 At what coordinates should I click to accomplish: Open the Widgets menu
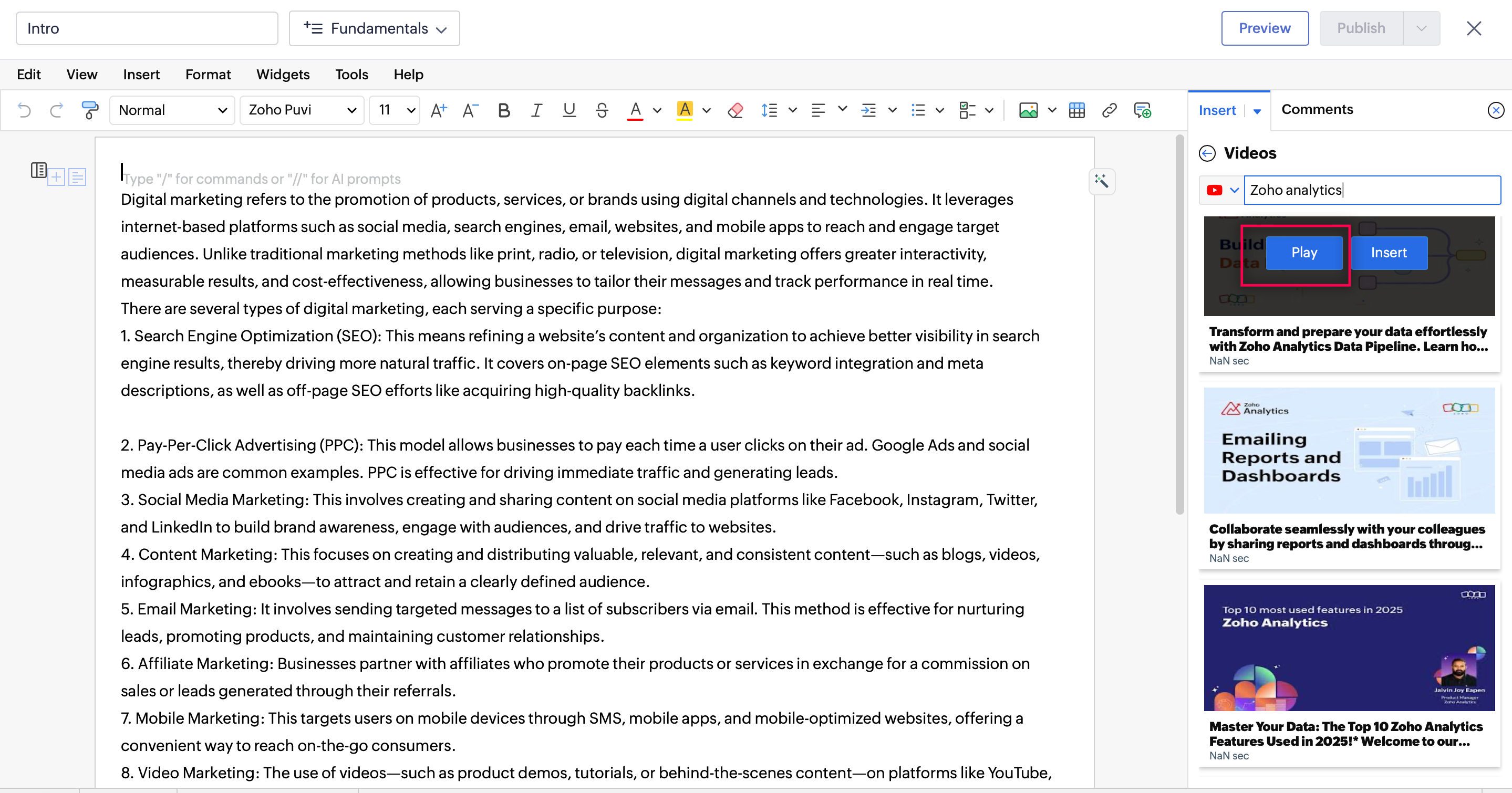[x=282, y=75]
